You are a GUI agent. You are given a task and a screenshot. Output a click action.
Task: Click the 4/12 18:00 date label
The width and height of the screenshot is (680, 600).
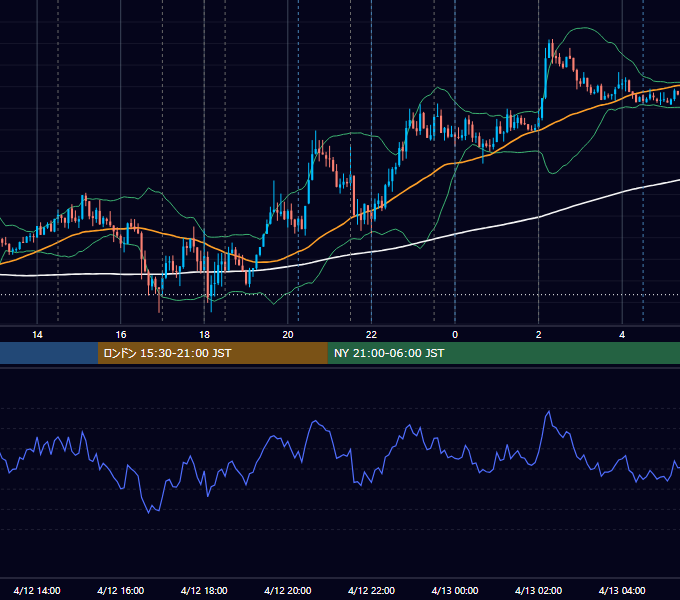(x=204, y=590)
